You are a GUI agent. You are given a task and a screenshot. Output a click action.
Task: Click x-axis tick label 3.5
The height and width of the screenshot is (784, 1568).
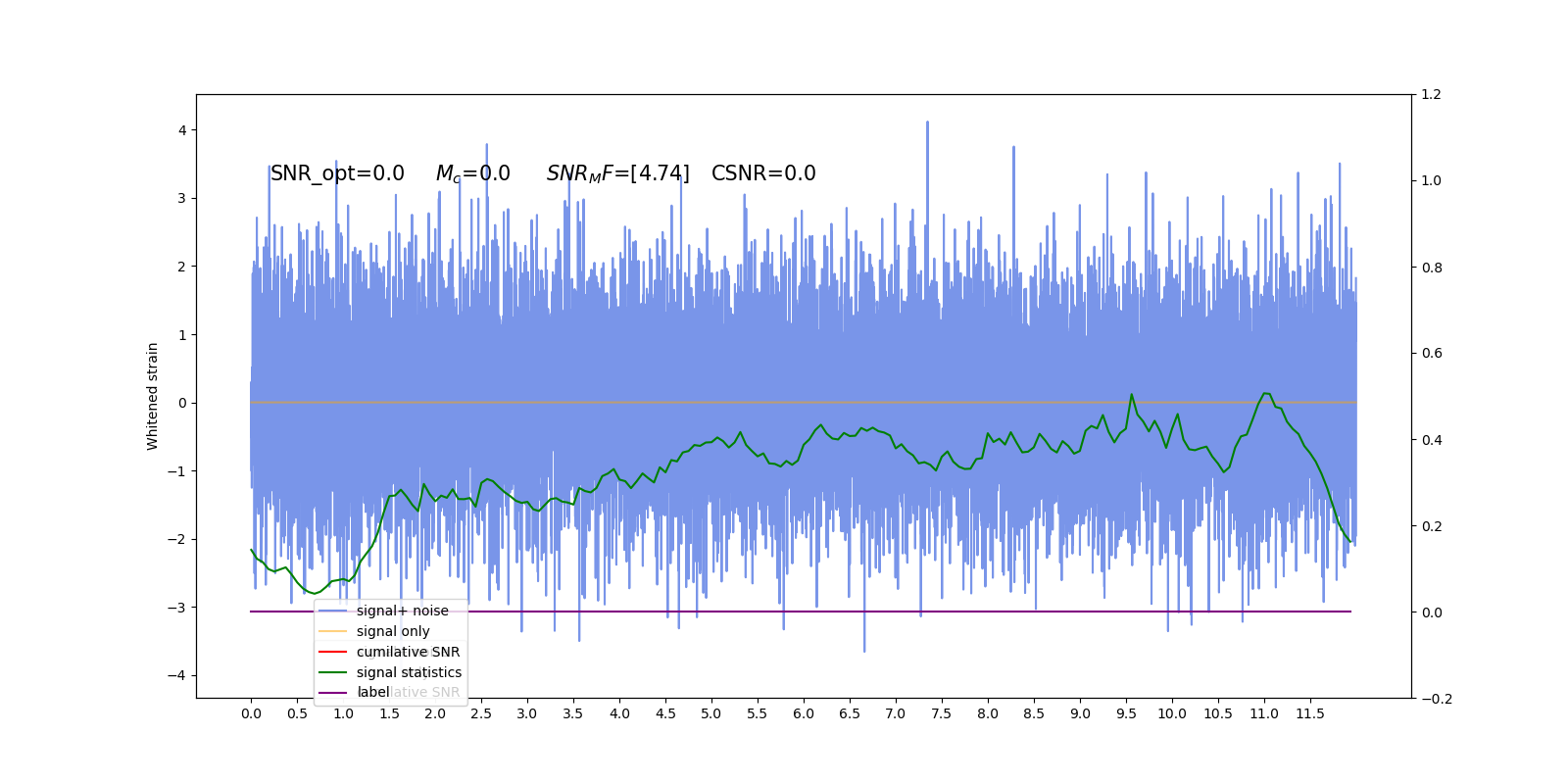point(573,713)
